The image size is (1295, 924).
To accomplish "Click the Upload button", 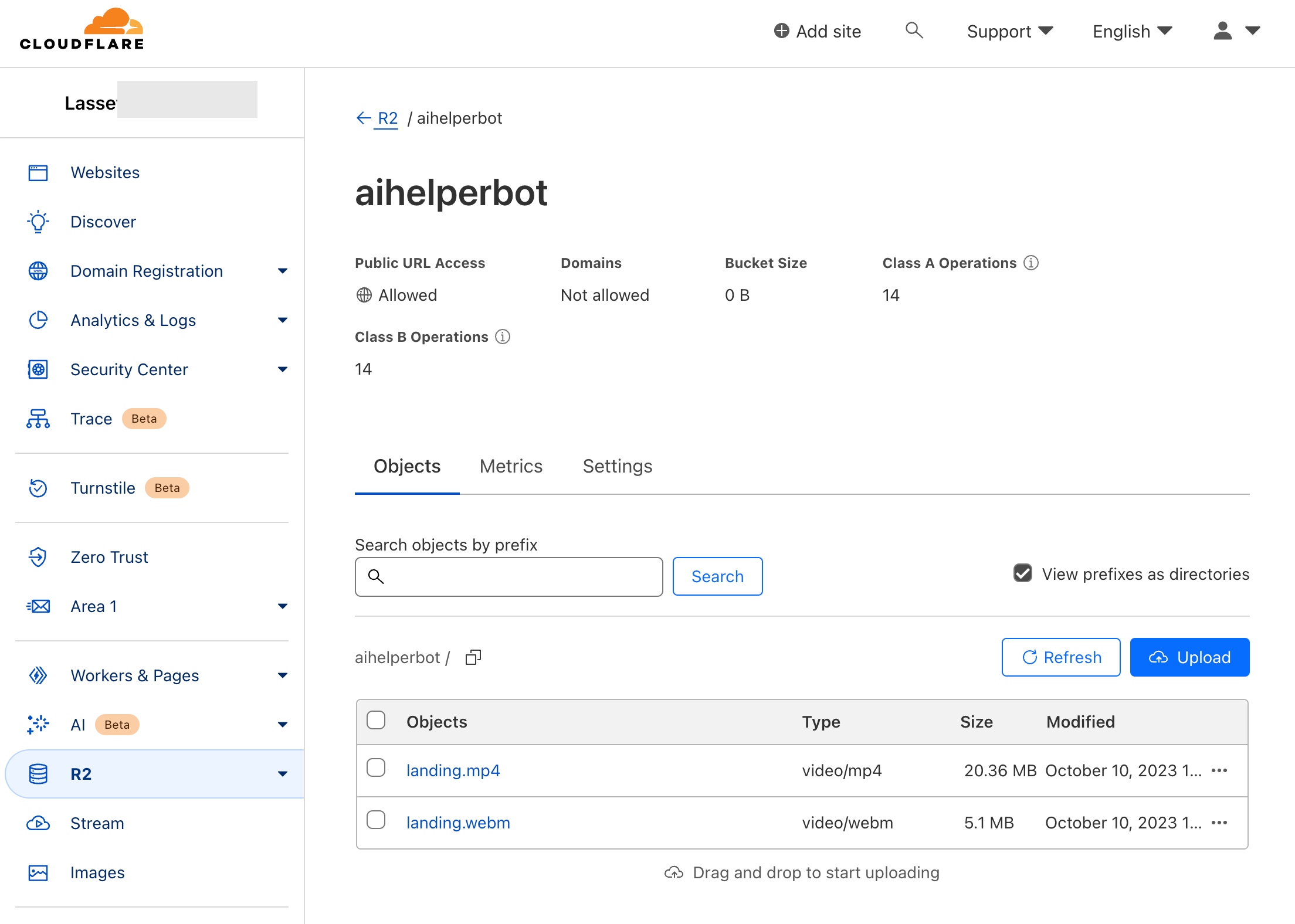I will point(1189,657).
